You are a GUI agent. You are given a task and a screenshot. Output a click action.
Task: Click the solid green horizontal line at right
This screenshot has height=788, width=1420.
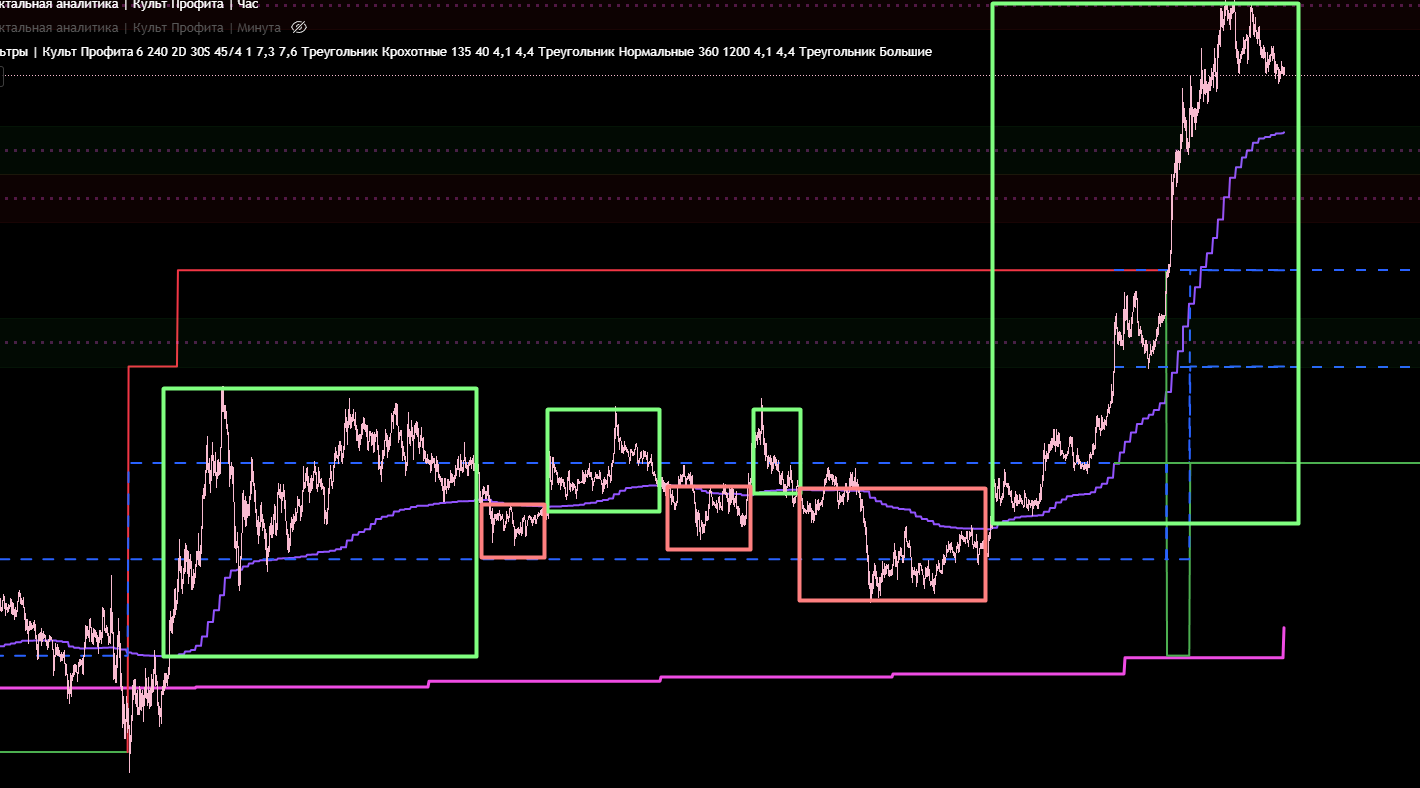1360,463
